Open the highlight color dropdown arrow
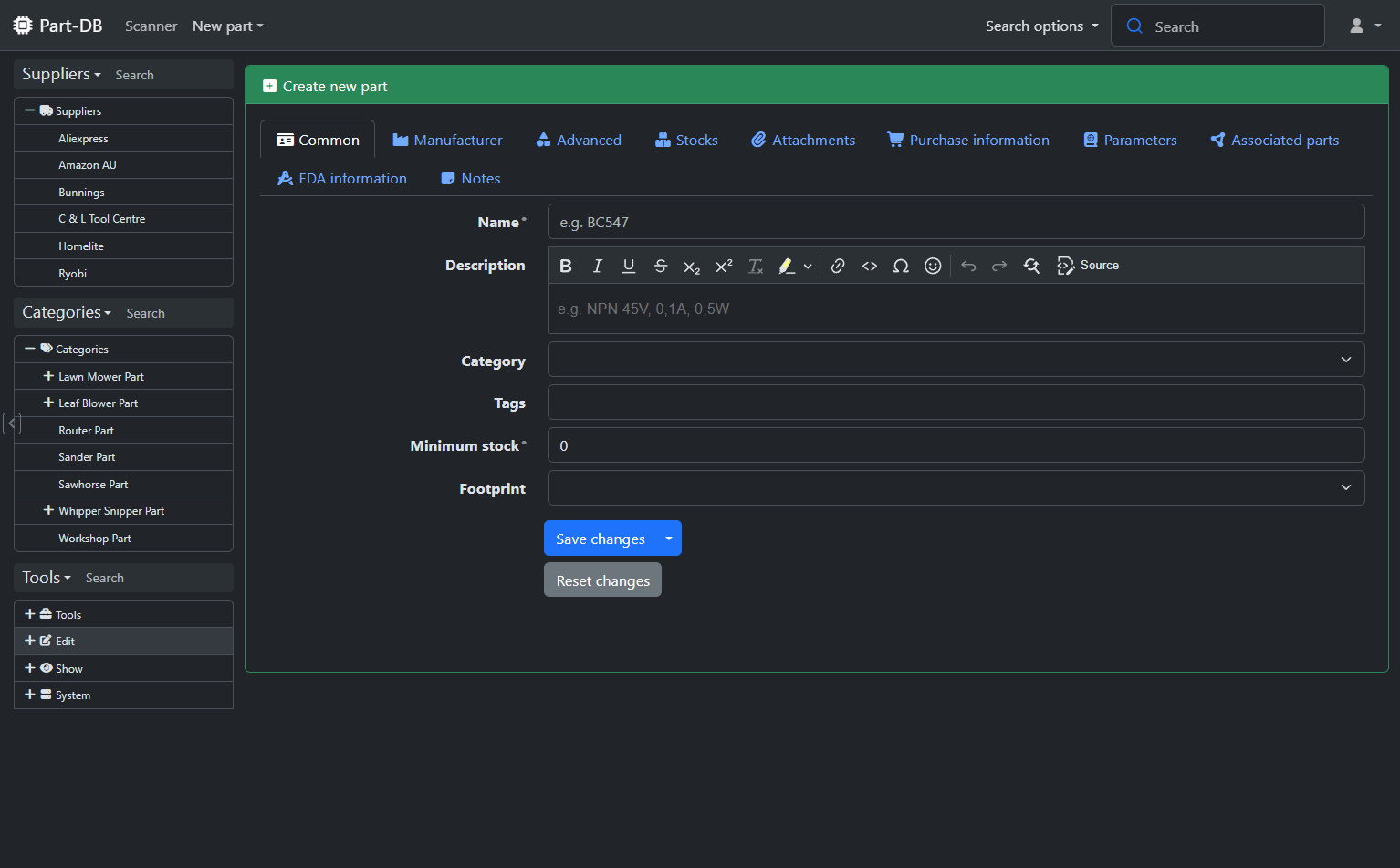Viewport: 1400px width, 868px height. (808, 267)
